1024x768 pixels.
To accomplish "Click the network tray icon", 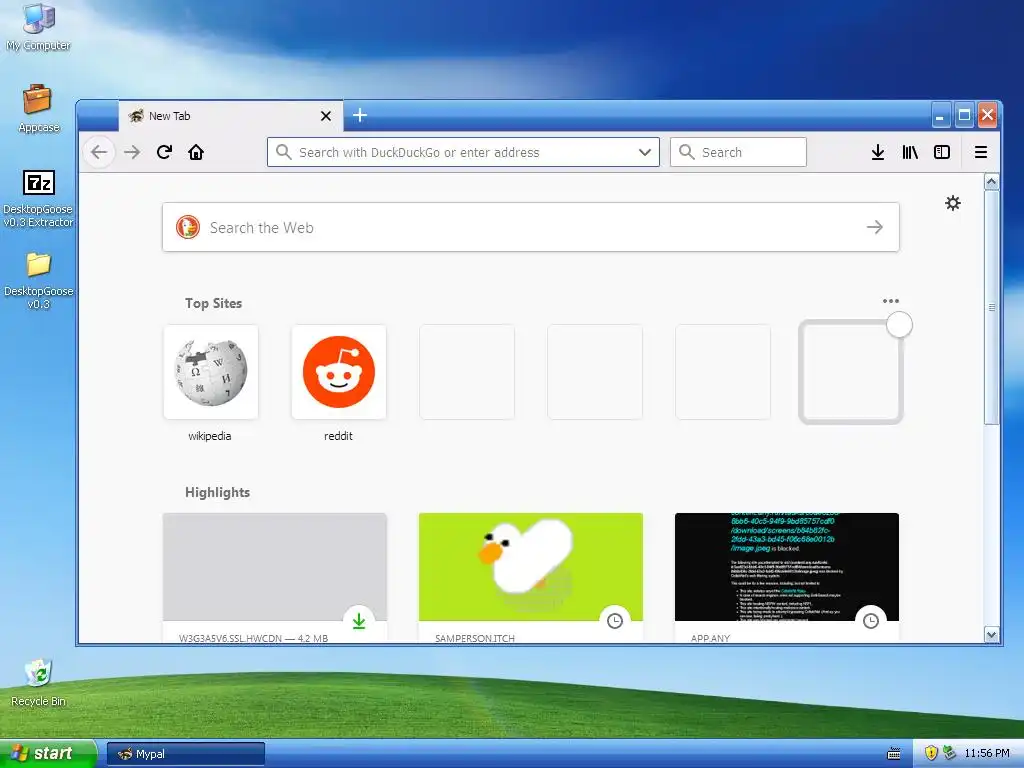I will pos(949,753).
